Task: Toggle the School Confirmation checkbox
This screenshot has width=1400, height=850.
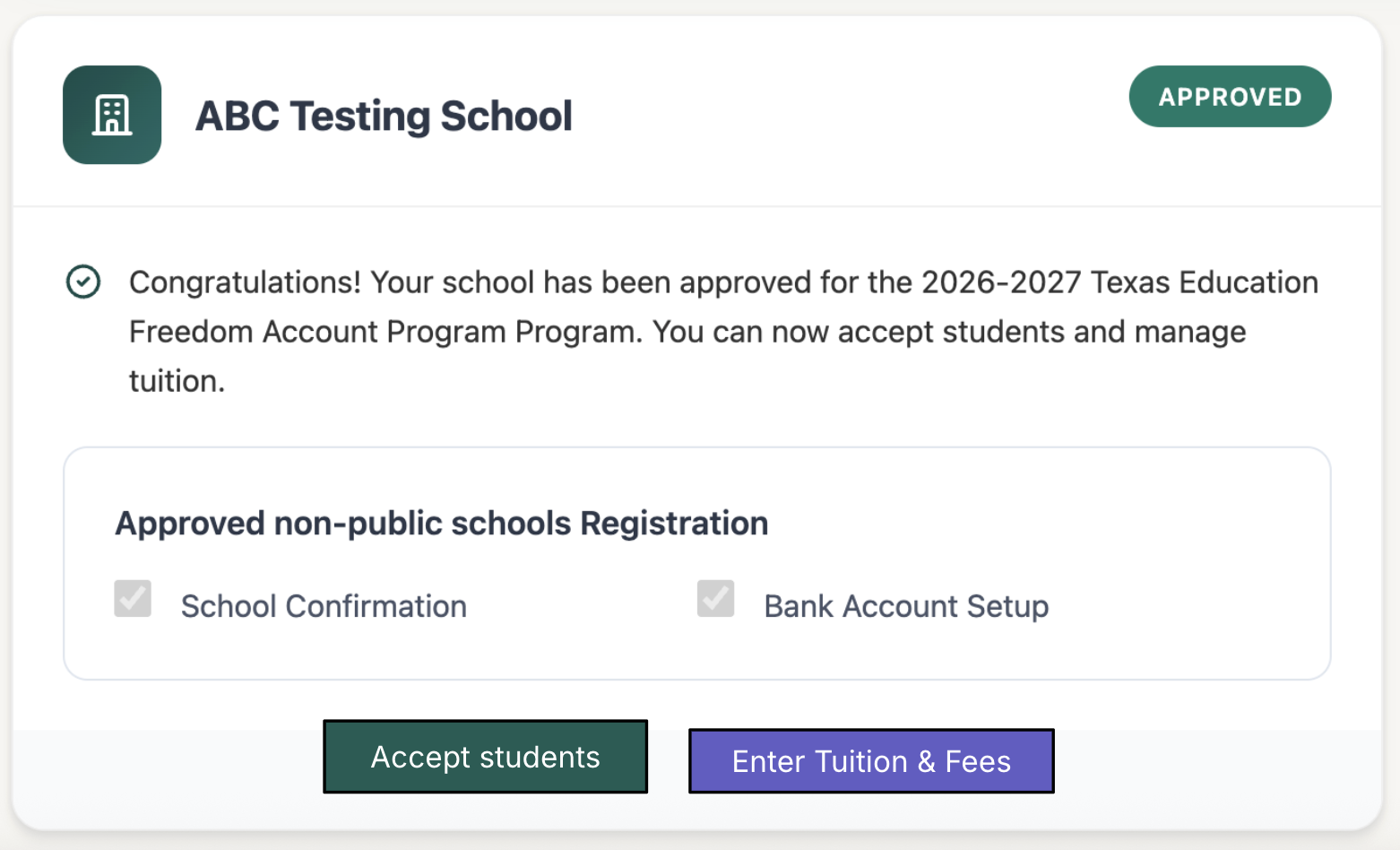Action: point(133,598)
